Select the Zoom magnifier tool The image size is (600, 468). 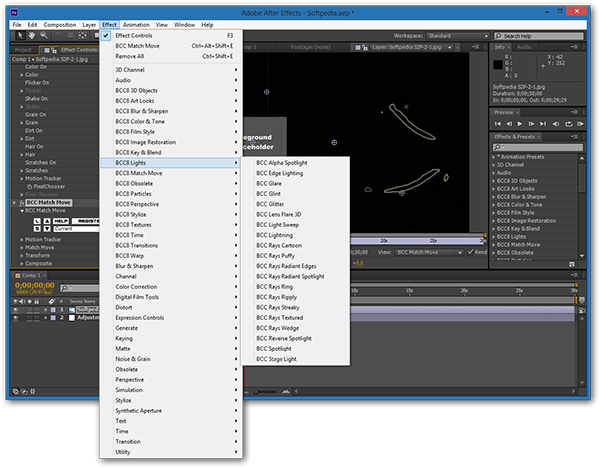[42, 35]
